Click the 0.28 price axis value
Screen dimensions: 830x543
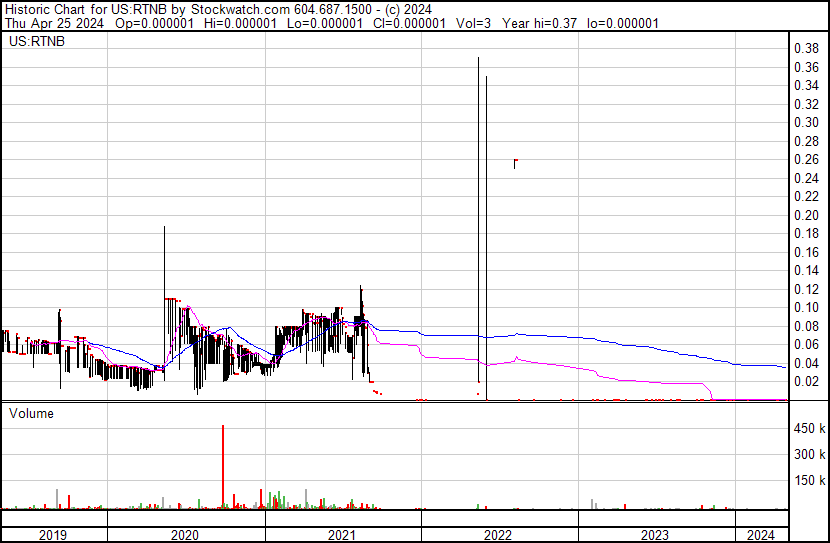tap(806, 141)
